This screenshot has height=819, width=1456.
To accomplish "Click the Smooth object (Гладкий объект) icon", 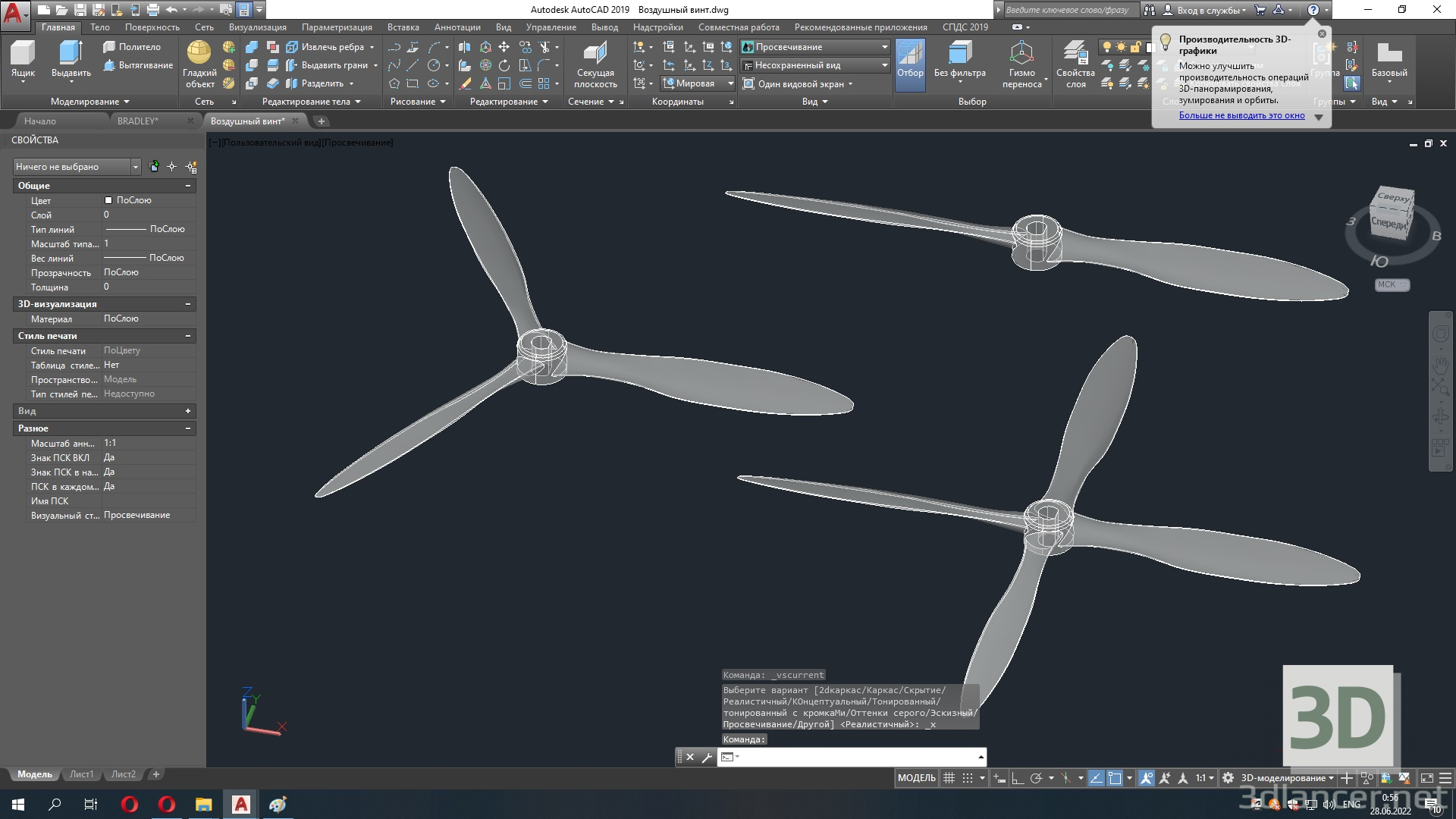I will pos(199,64).
